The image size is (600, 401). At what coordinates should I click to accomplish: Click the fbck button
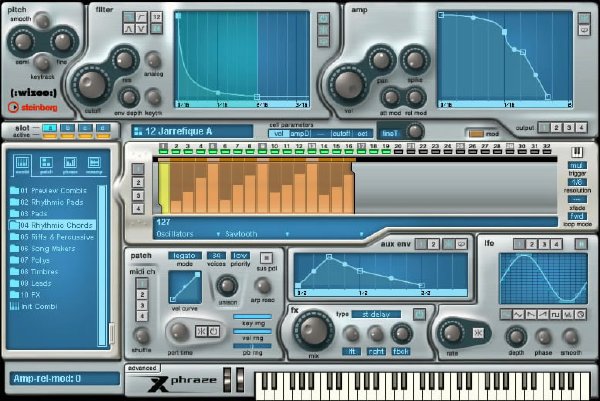tap(401, 351)
